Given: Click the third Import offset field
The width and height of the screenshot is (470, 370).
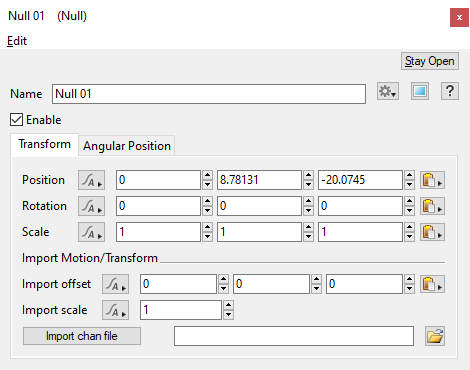Looking at the screenshot, I should 364,284.
